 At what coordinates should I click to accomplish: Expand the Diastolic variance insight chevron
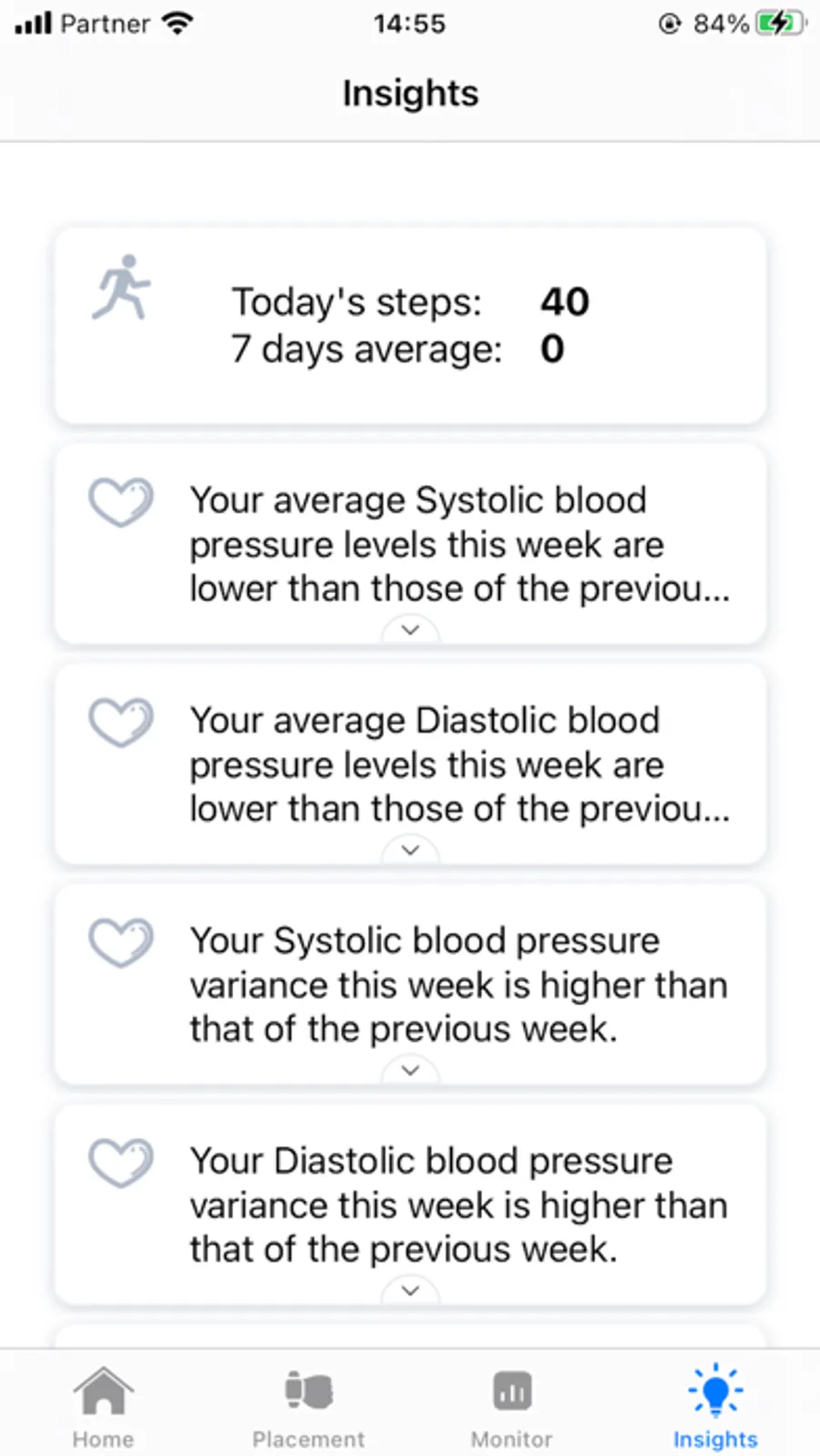[410, 1290]
